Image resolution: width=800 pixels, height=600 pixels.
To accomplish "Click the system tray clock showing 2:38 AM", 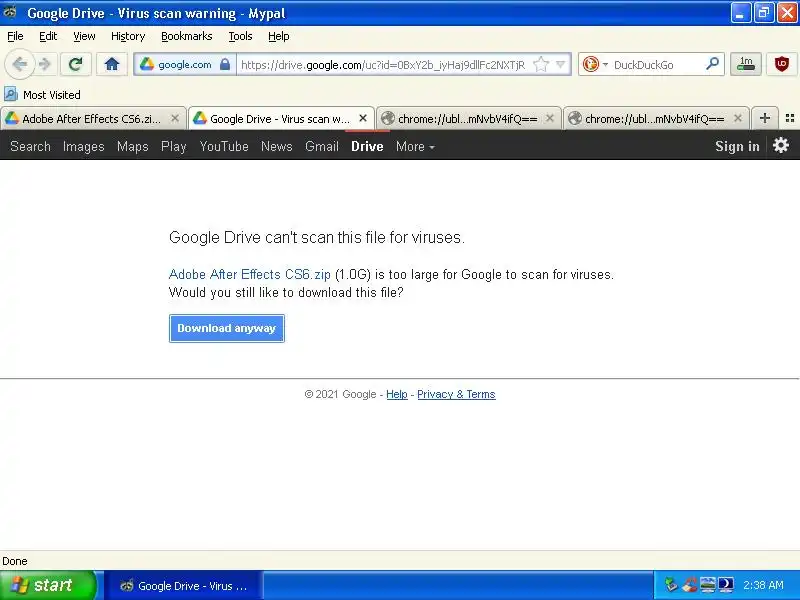I will [763, 585].
